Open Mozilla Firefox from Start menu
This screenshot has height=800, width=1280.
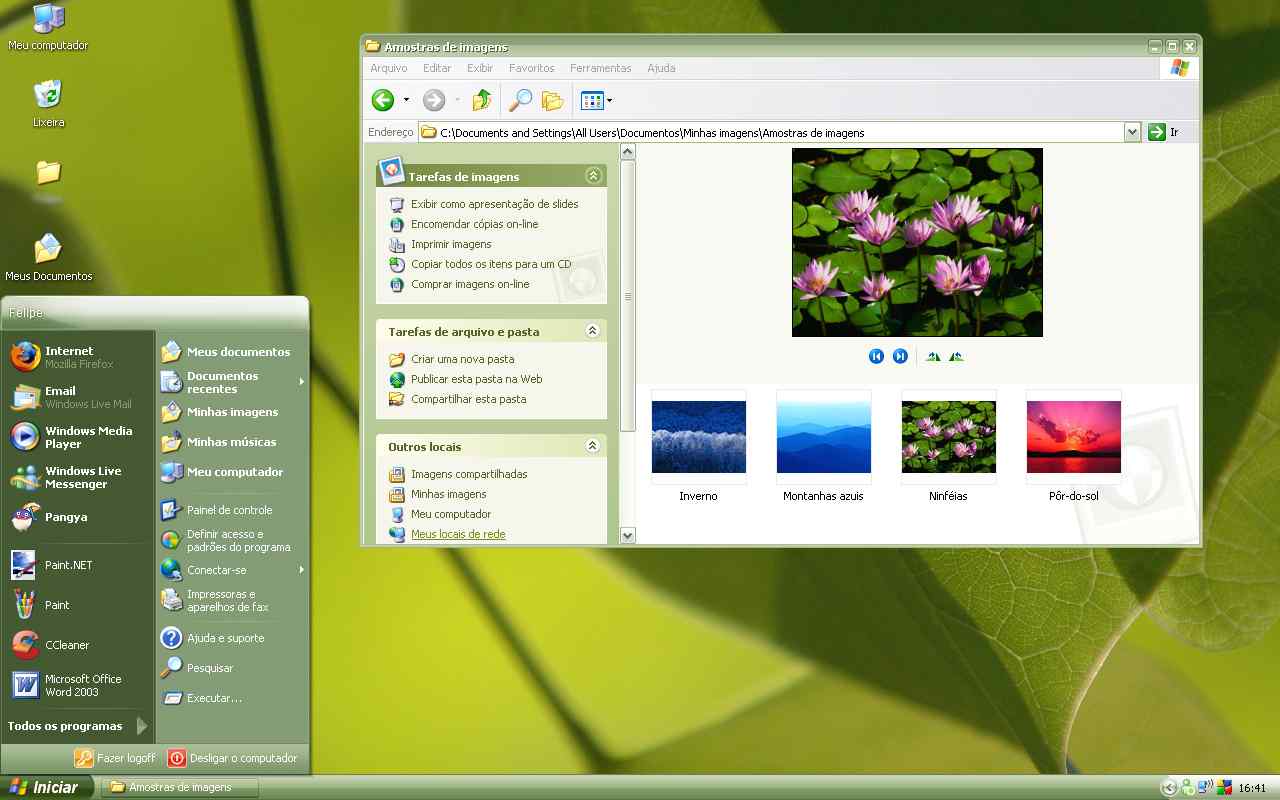(x=80, y=357)
